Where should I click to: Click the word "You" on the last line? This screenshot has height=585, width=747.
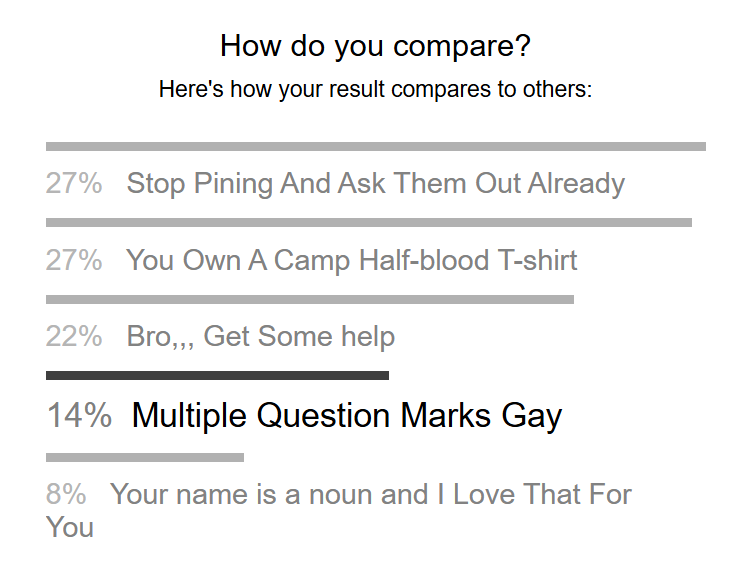(x=70, y=527)
